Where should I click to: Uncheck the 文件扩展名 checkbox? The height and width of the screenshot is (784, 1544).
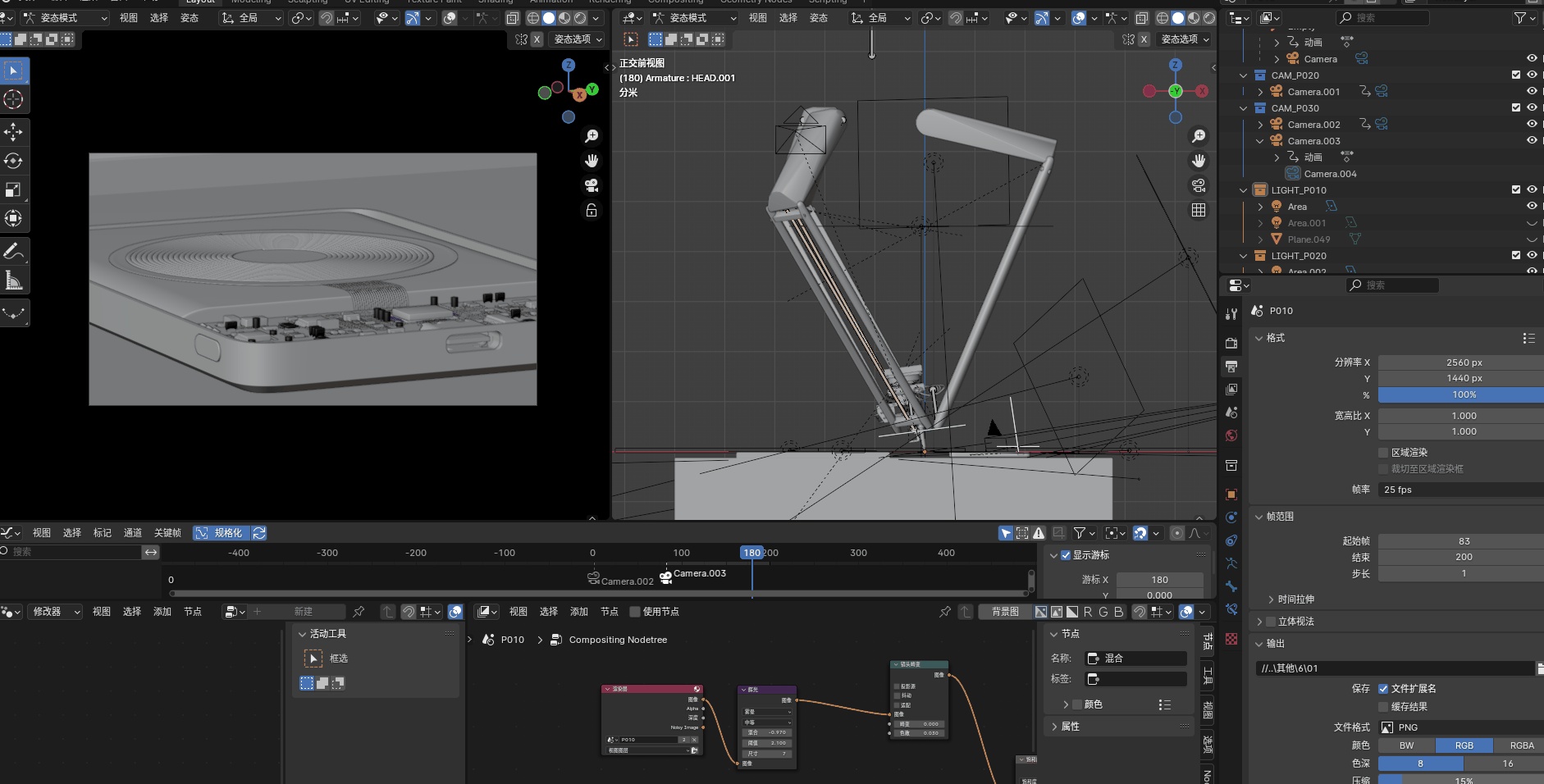[1383, 689]
